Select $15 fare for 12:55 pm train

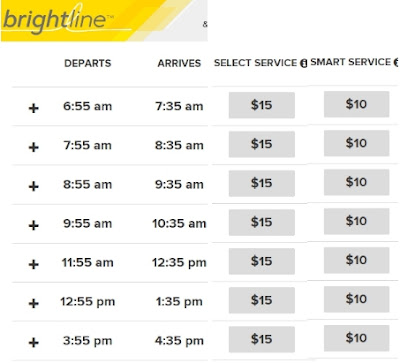pos(262,300)
